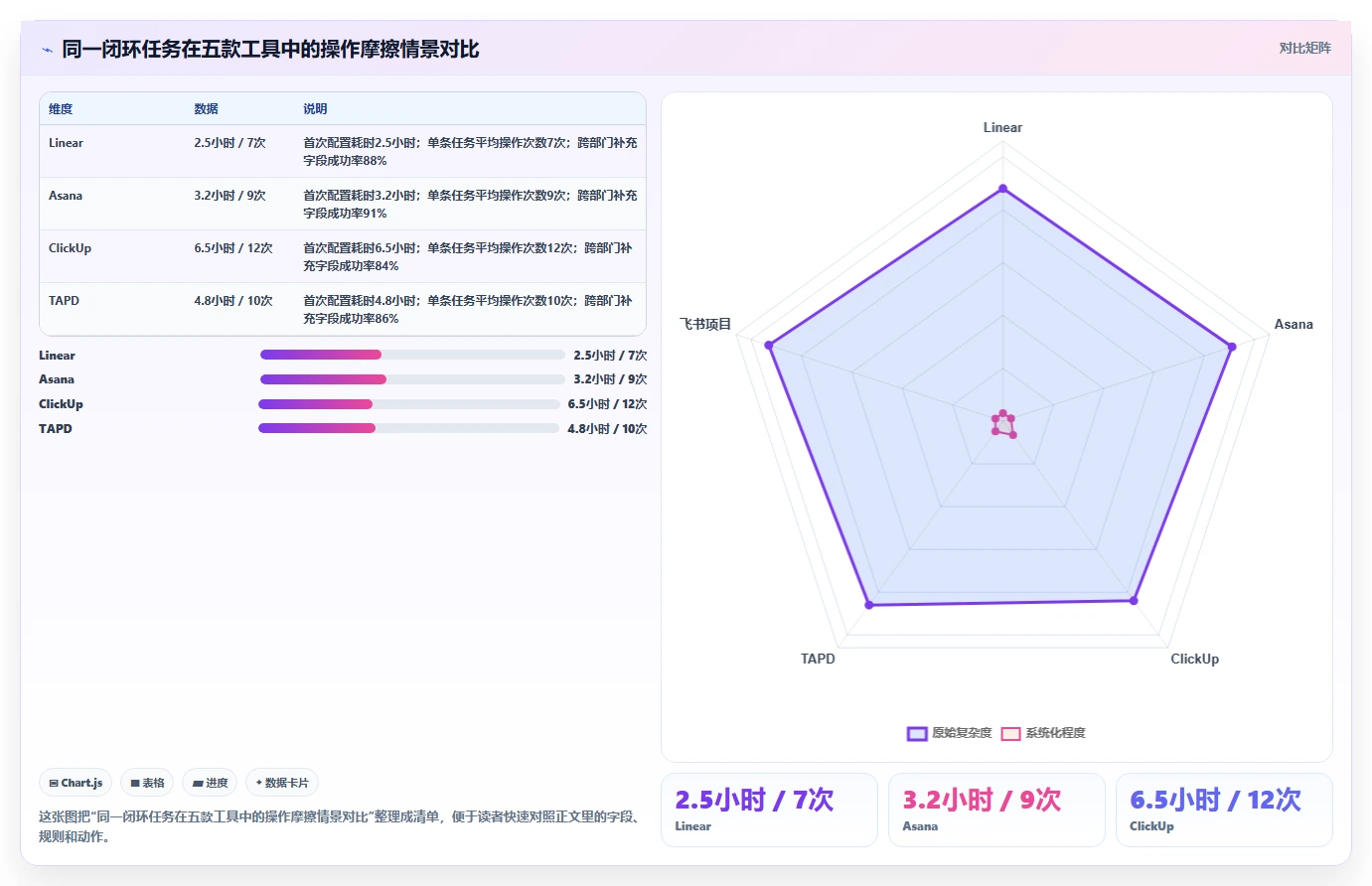Click the purple data point on TAPD axis
This screenshot has height=886, width=1372.
pyautogui.click(x=869, y=604)
